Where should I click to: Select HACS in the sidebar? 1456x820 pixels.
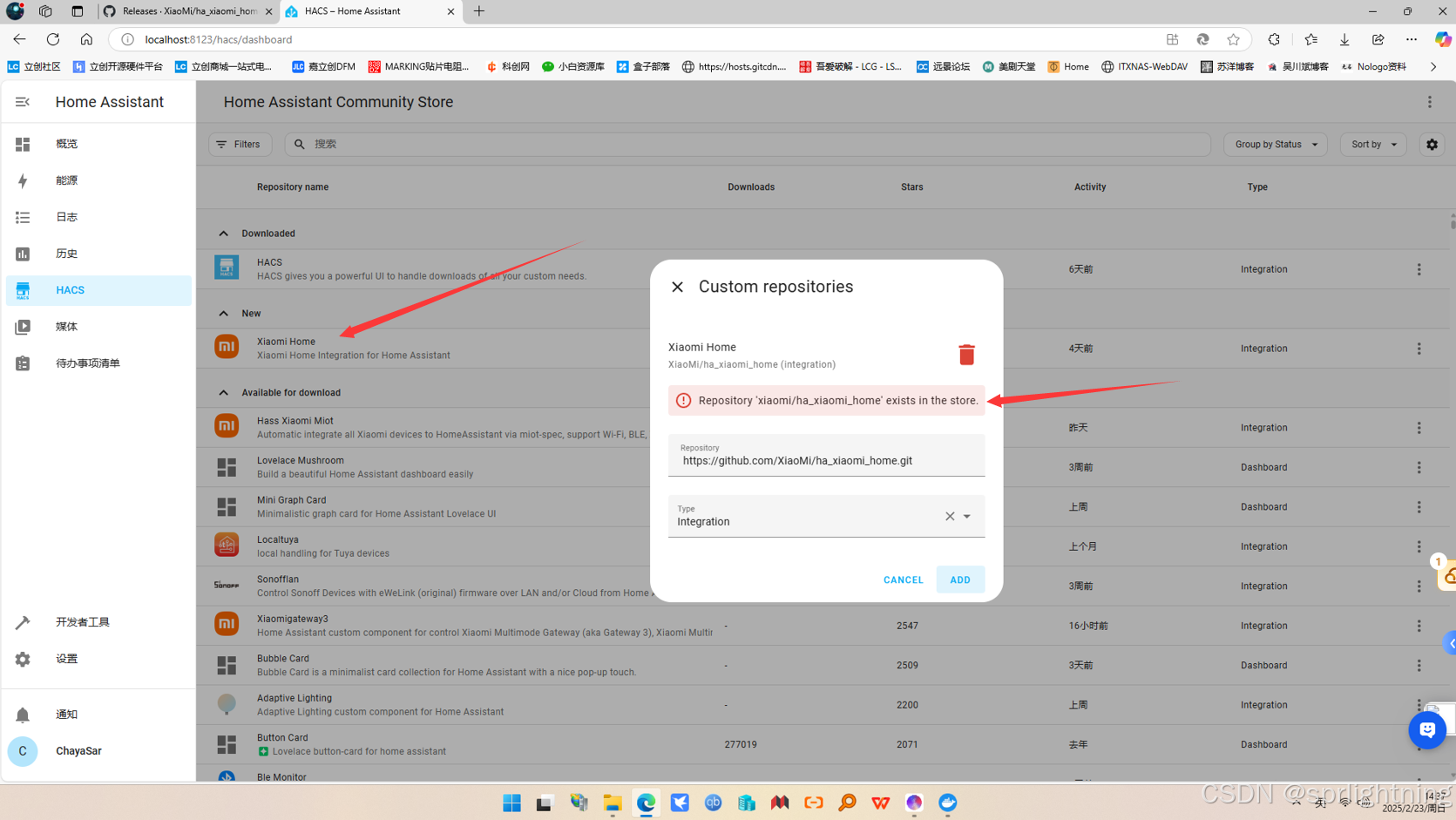tap(98, 290)
